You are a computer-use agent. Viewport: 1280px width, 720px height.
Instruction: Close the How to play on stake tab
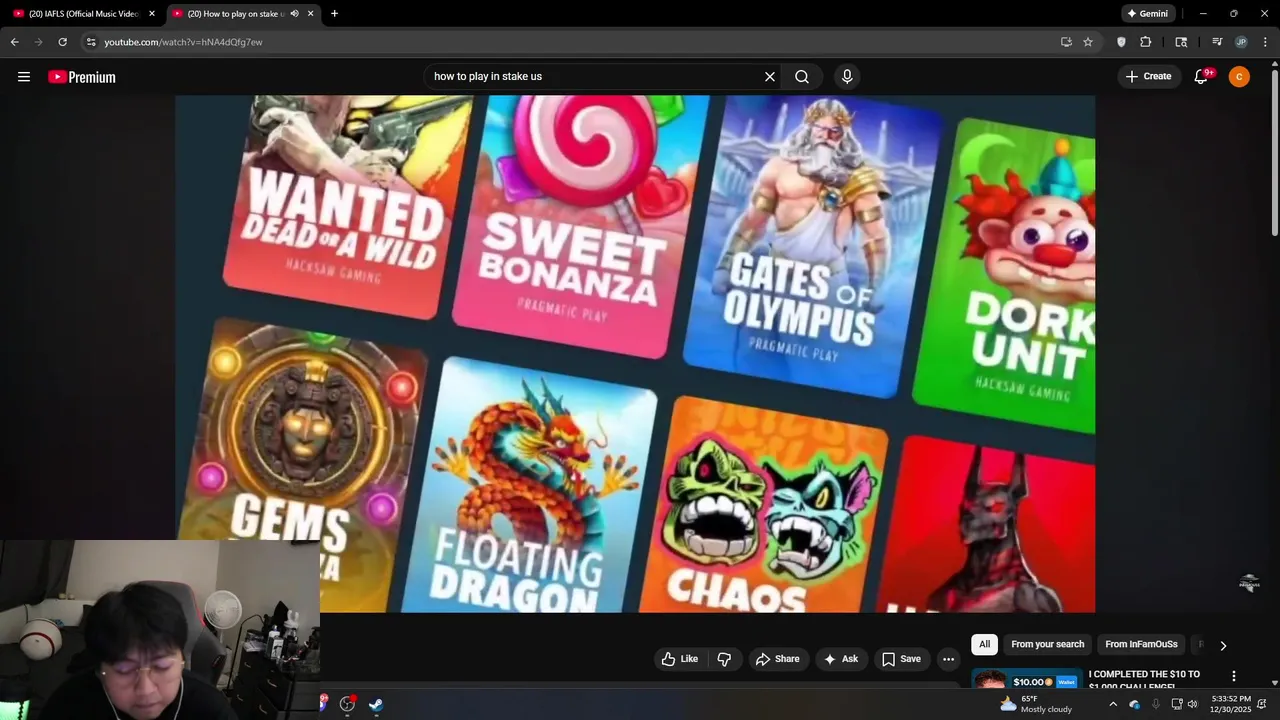click(311, 13)
